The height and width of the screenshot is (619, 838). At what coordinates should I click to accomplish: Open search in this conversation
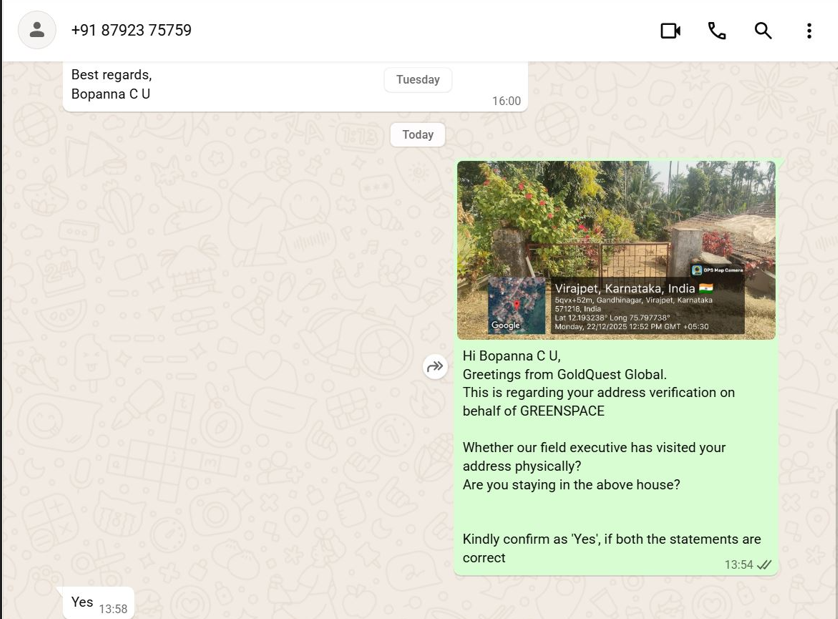(763, 31)
